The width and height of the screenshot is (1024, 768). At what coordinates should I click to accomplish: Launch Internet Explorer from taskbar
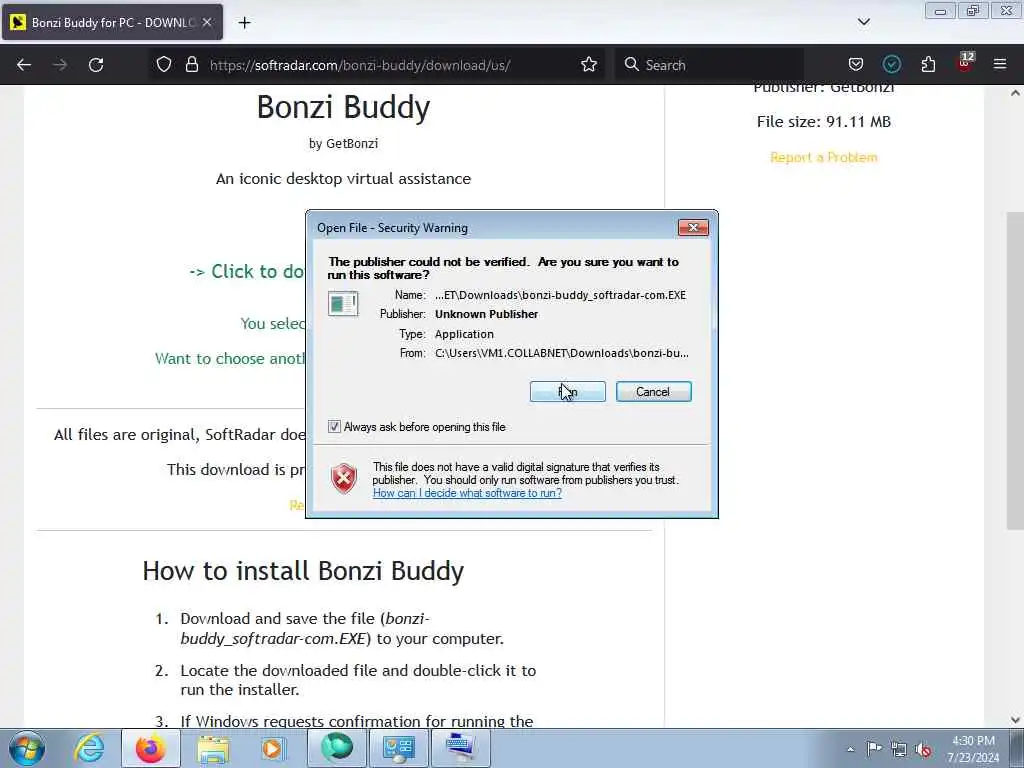click(x=89, y=748)
